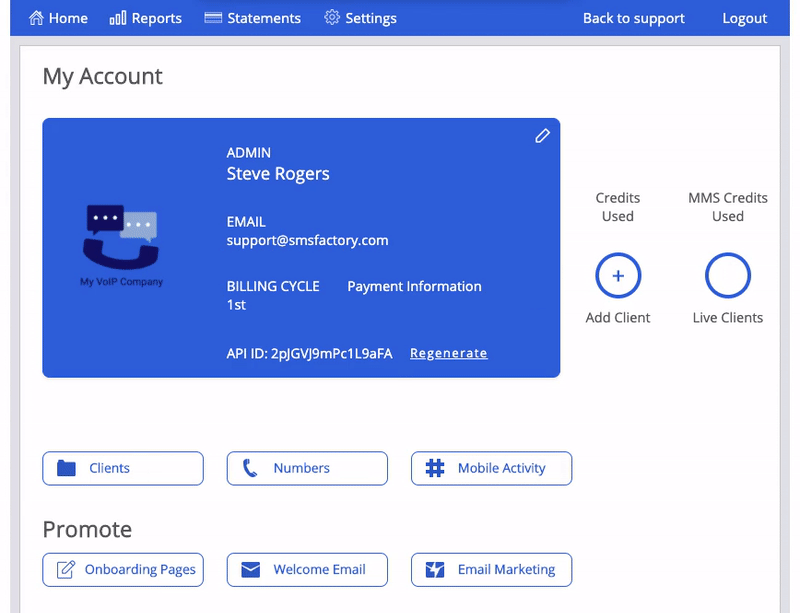Screen dimensions: 800x613
Task: Click the hash icon on Mobile Activity
Action: point(435,468)
